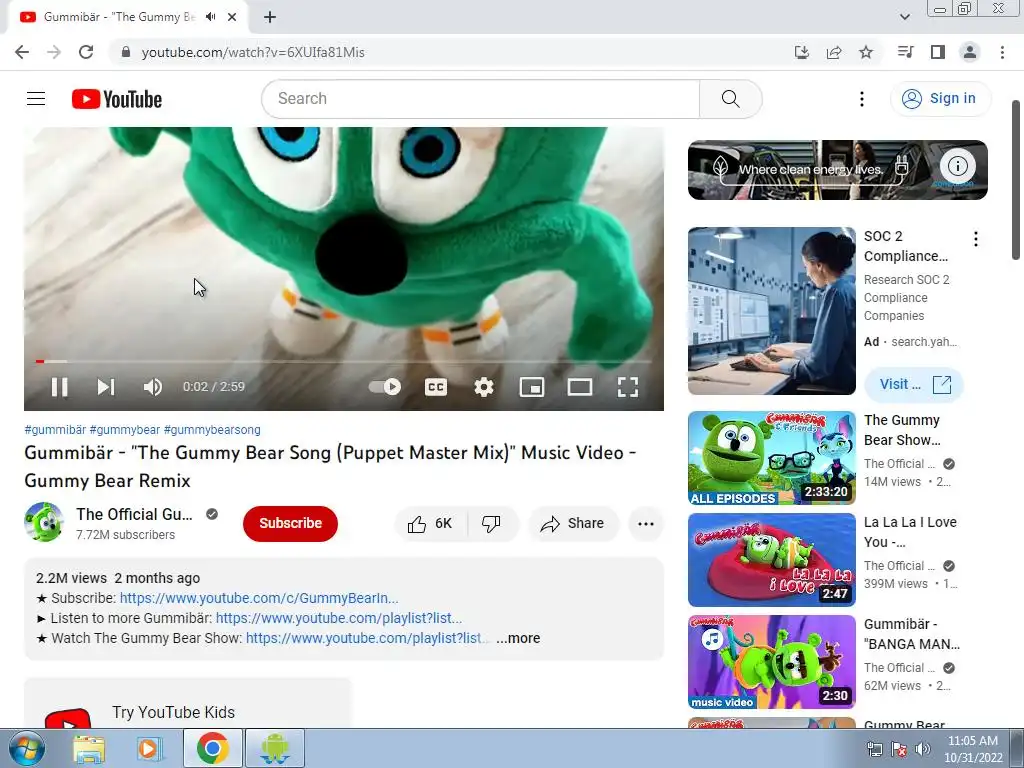Screen dimensions: 1024x768
Task: Click the magnifying glass search button
Action: pos(731,99)
